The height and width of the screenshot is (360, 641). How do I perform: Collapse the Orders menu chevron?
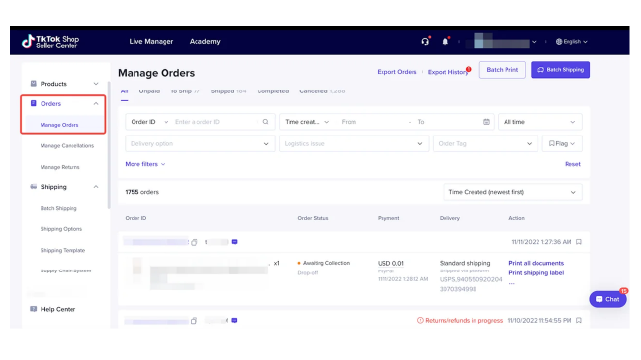pyautogui.click(x=96, y=103)
